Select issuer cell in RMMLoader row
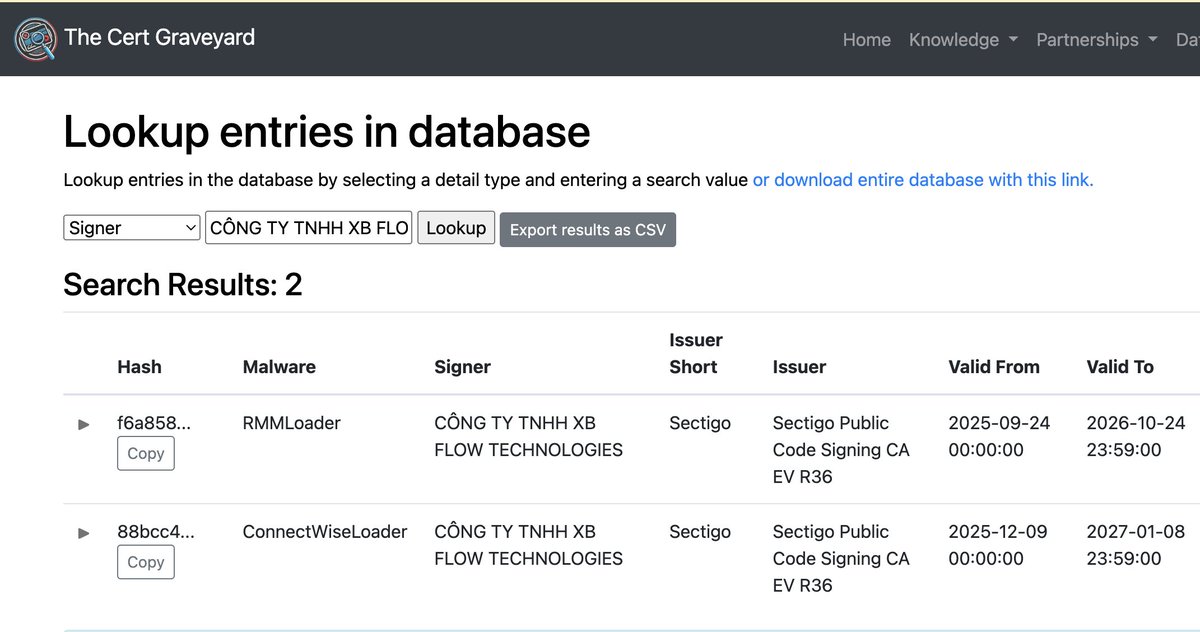 coord(841,450)
